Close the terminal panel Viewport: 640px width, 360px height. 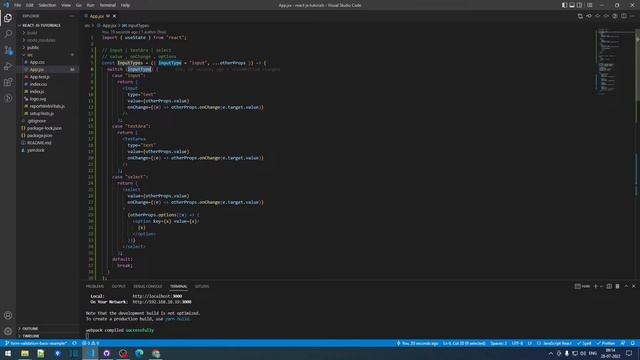pyautogui.click(x=633, y=286)
